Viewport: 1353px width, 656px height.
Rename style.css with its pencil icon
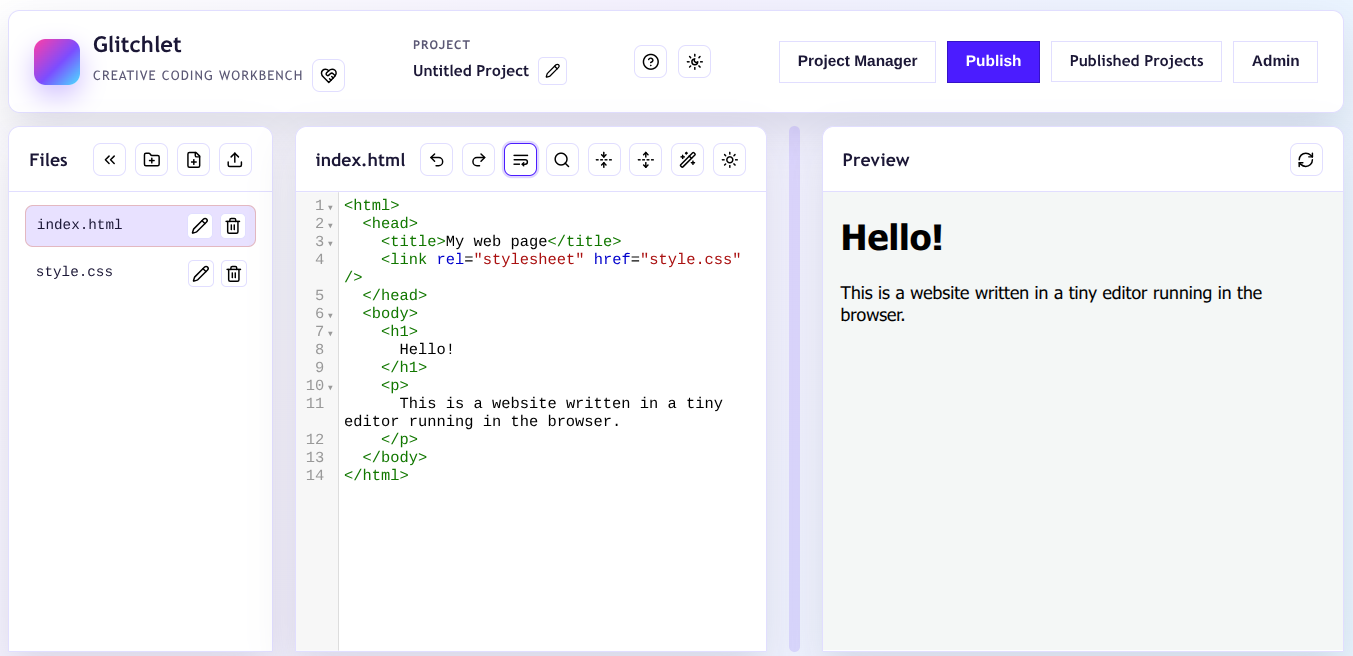[x=201, y=273]
